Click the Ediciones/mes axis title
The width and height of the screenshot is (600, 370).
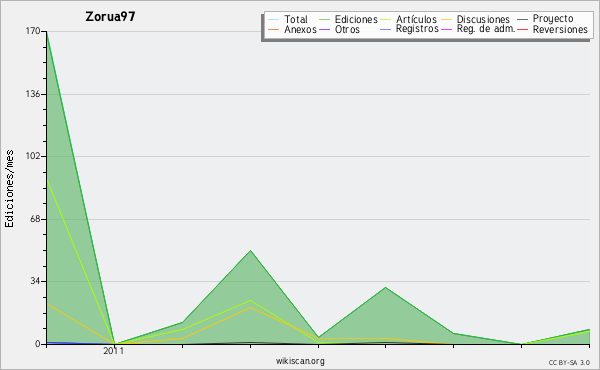click(x=9, y=188)
